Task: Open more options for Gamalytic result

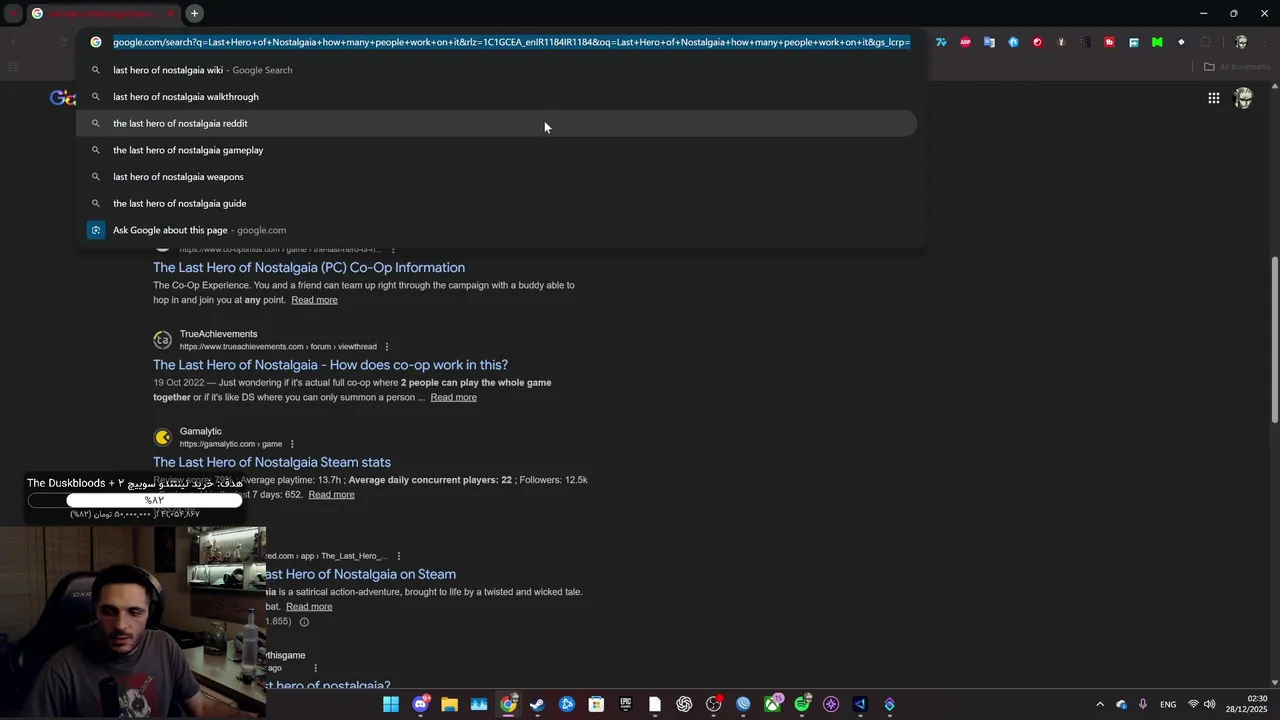Action: point(292,444)
